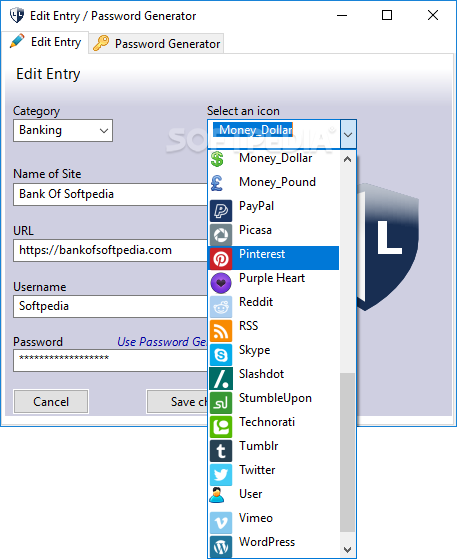Select the Purple Heart list entry text

(x=272, y=278)
